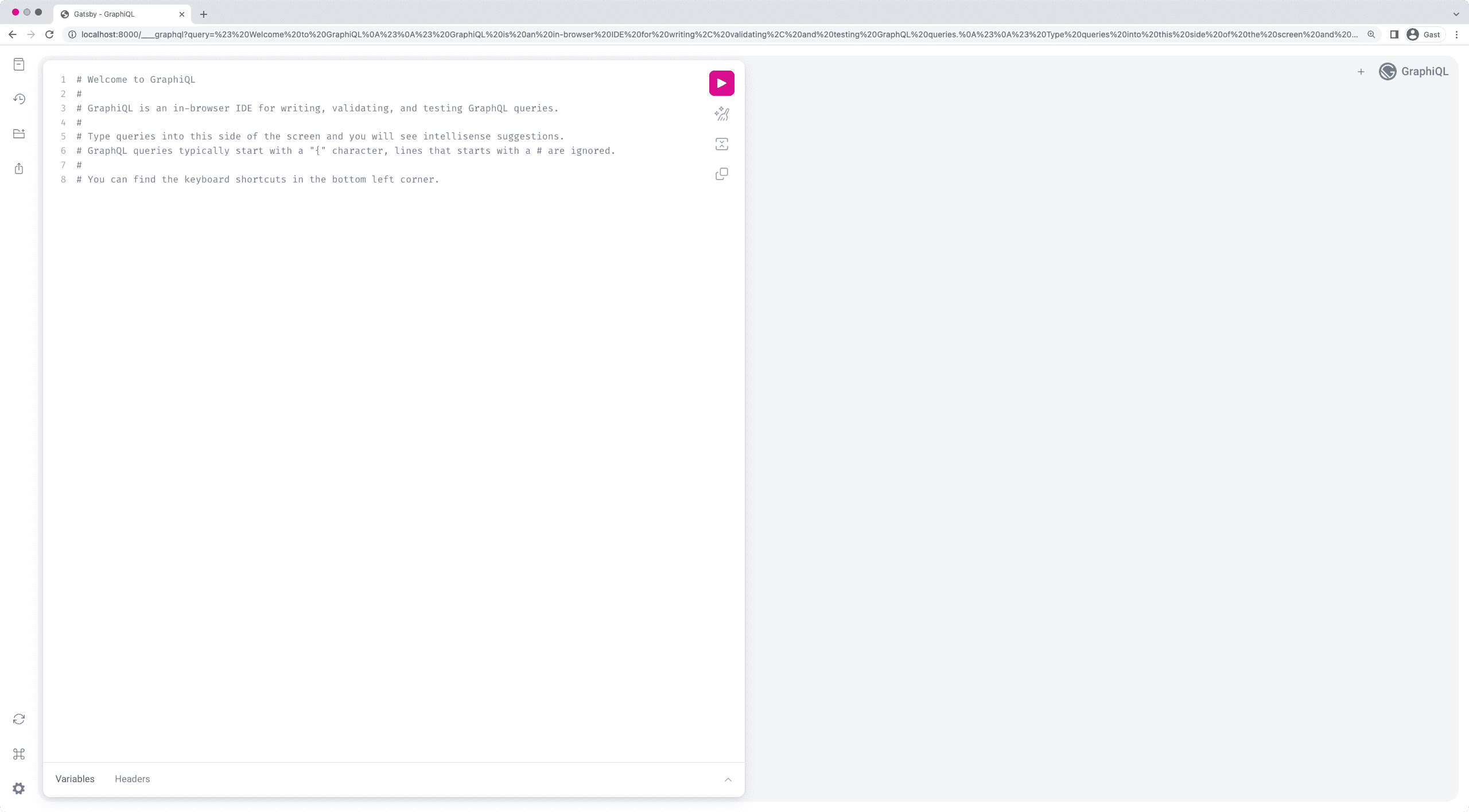Run the query with the execute button

[x=721, y=83]
